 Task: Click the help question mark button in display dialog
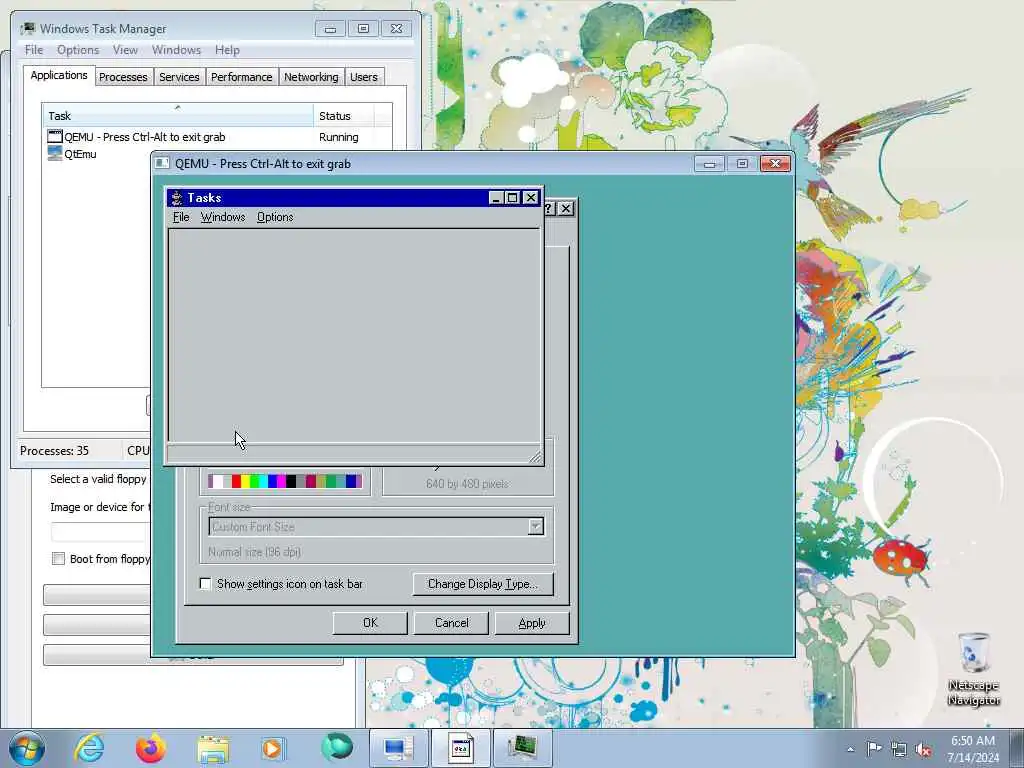[549, 208]
